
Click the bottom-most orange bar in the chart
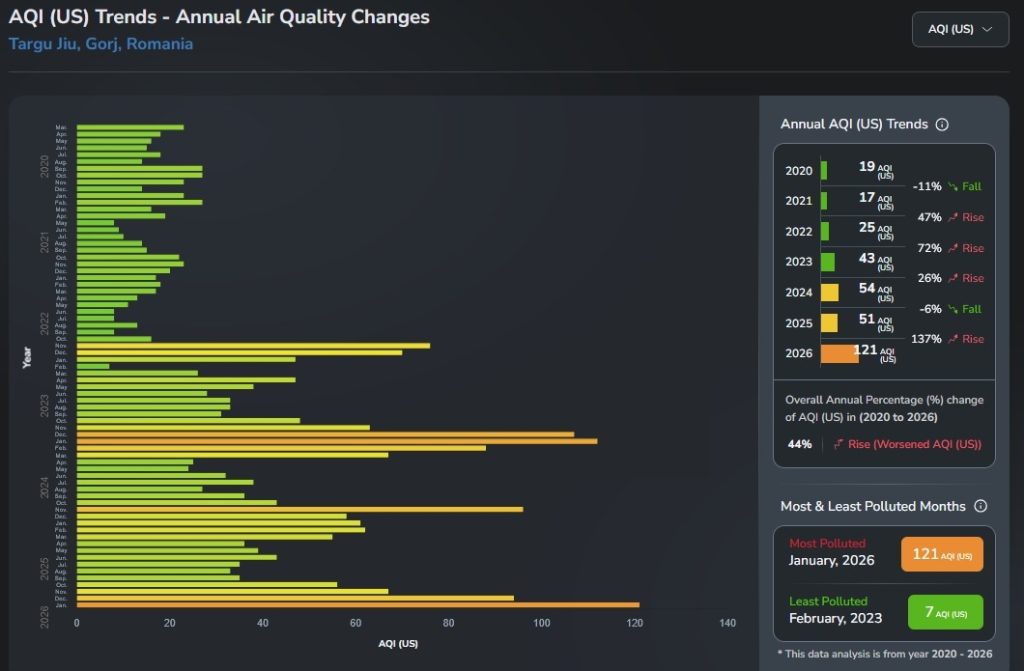pos(357,605)
